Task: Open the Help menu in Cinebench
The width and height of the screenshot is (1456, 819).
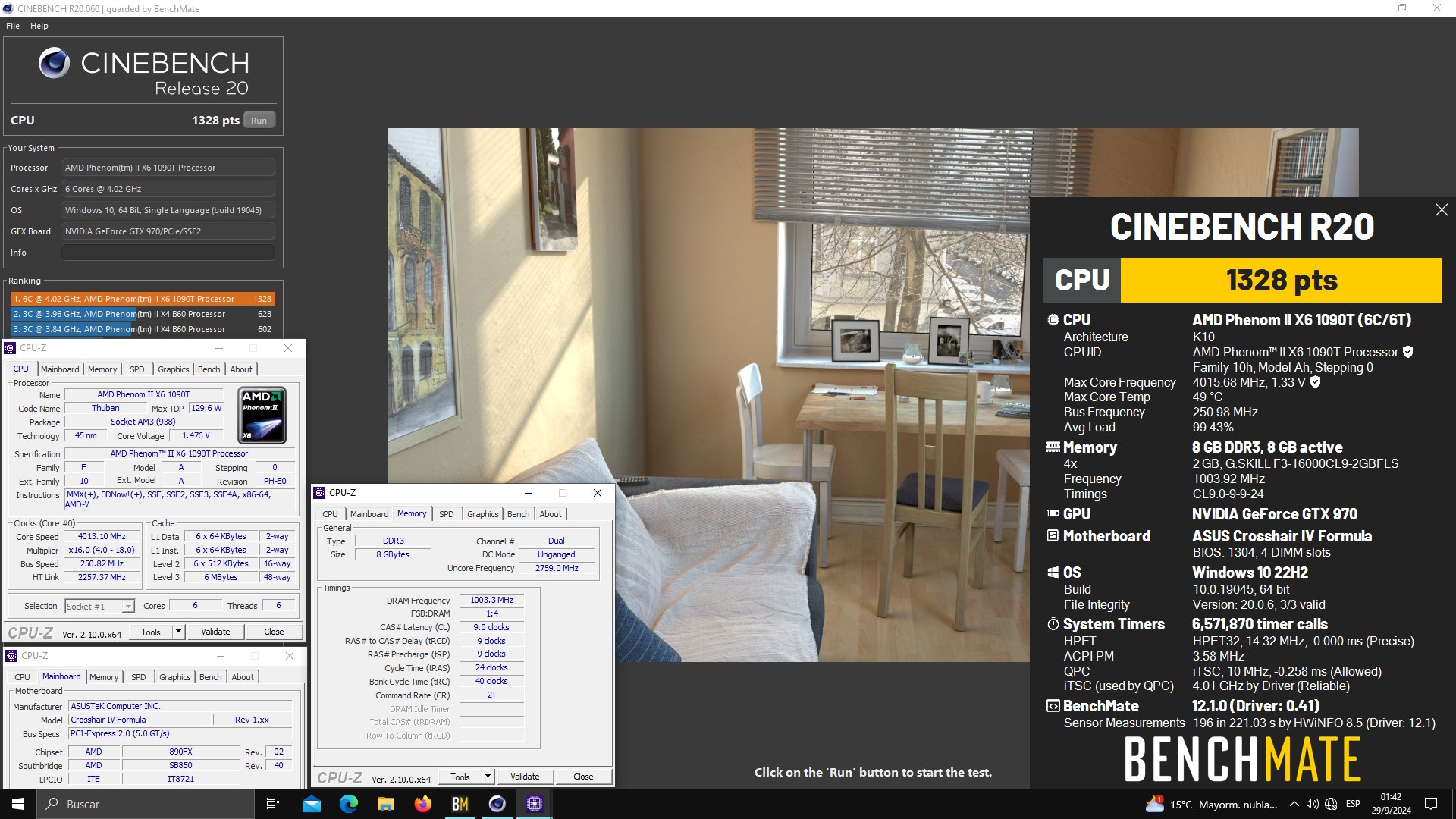Action: [x=39, y=26]
